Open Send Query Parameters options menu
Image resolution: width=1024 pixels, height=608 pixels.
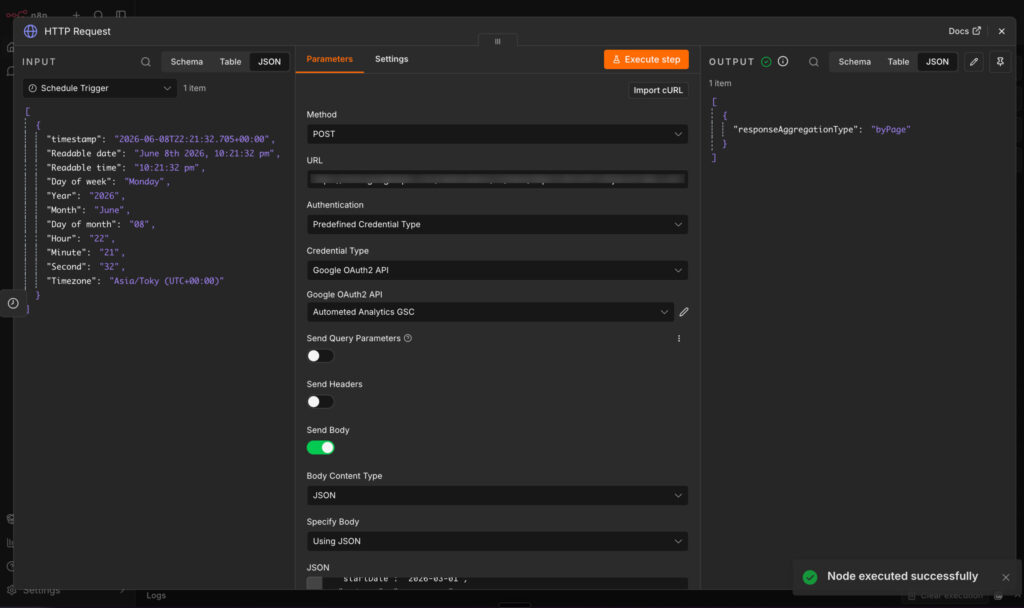coord(679,338)
